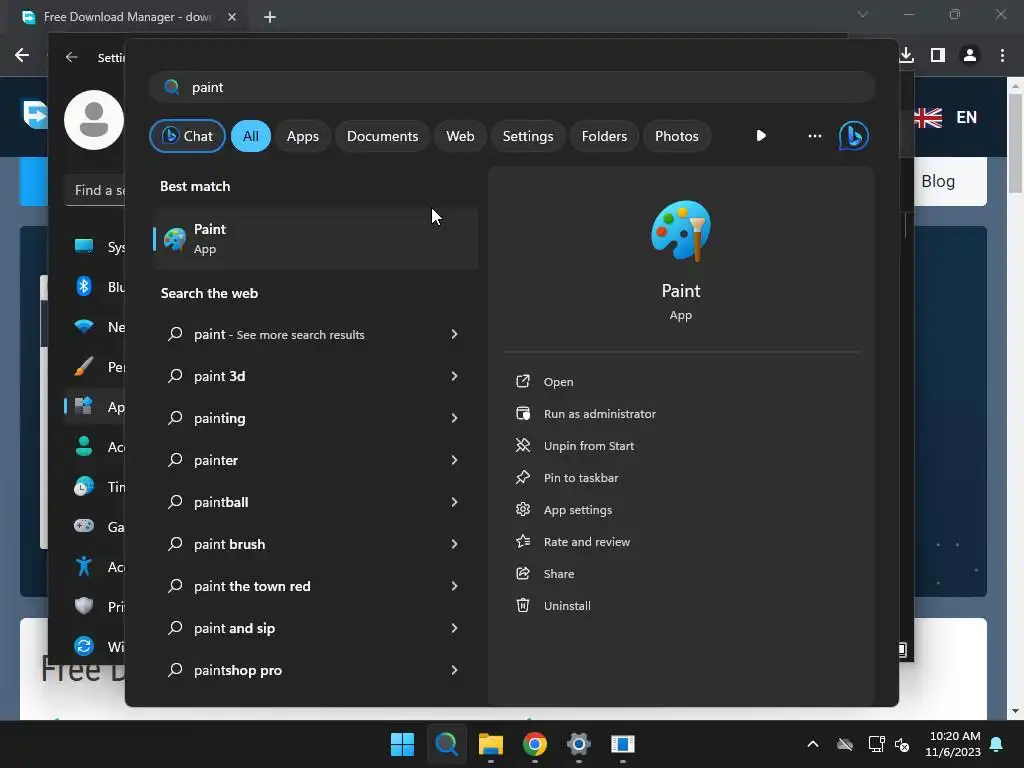Click the Chrome side panel icon
Image resolution: width=1024 pixels, height=768 pixels.
click(938, 55)
